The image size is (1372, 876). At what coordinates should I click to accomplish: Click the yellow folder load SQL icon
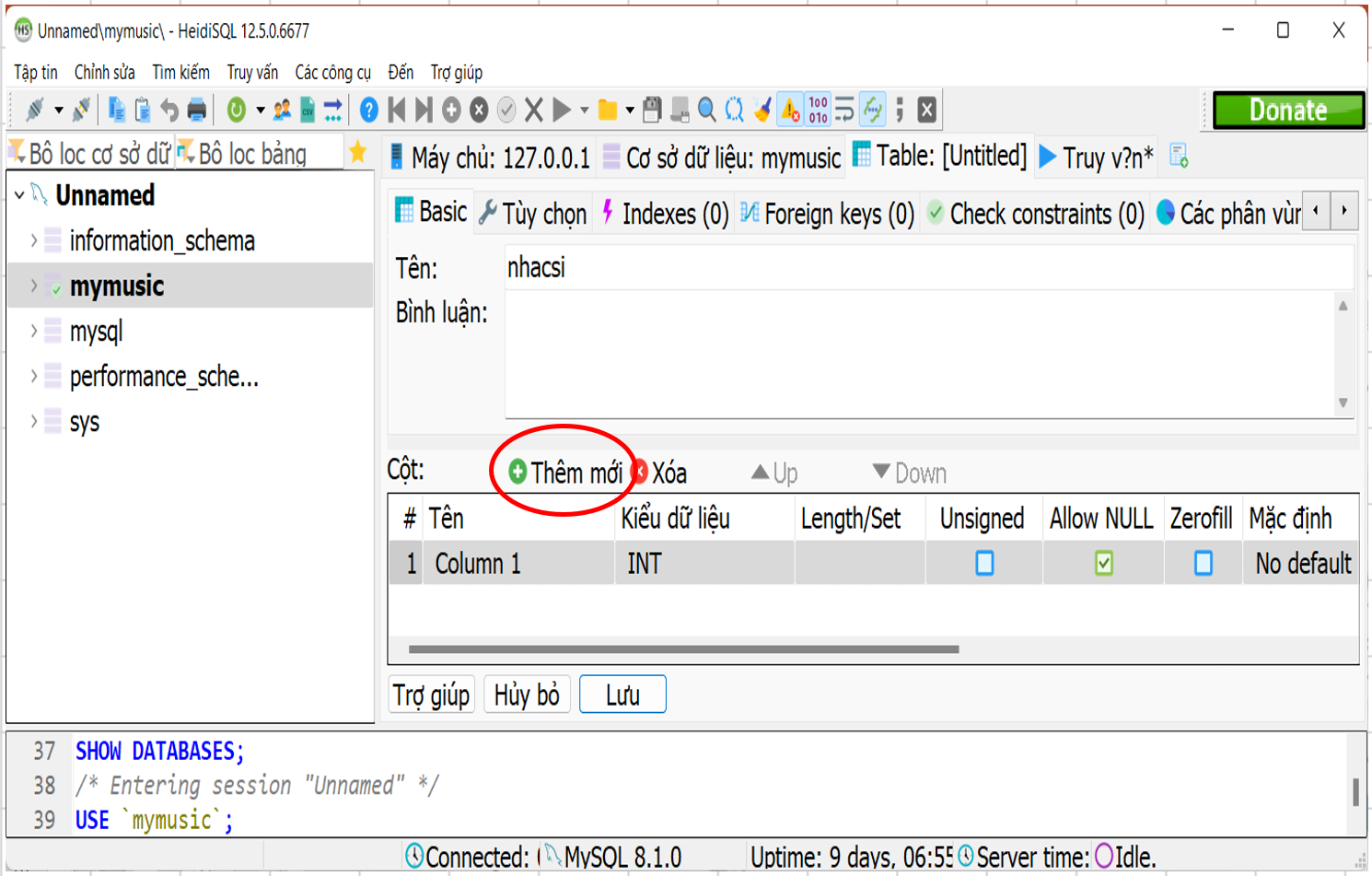pos(608,111)
